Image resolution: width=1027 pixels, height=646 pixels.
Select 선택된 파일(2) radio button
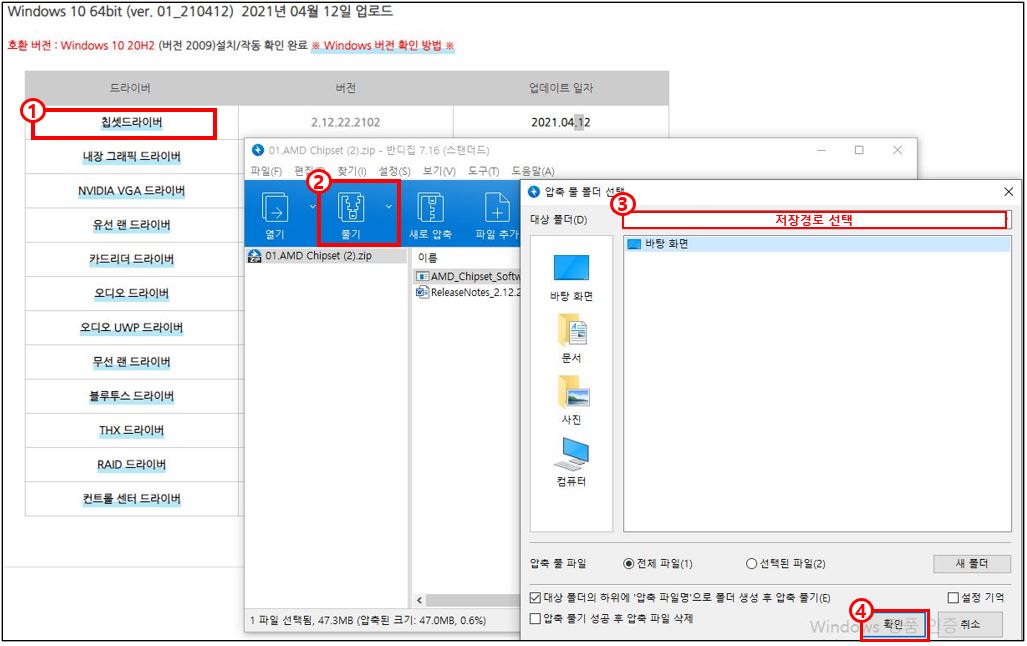(x=751, y=563)
